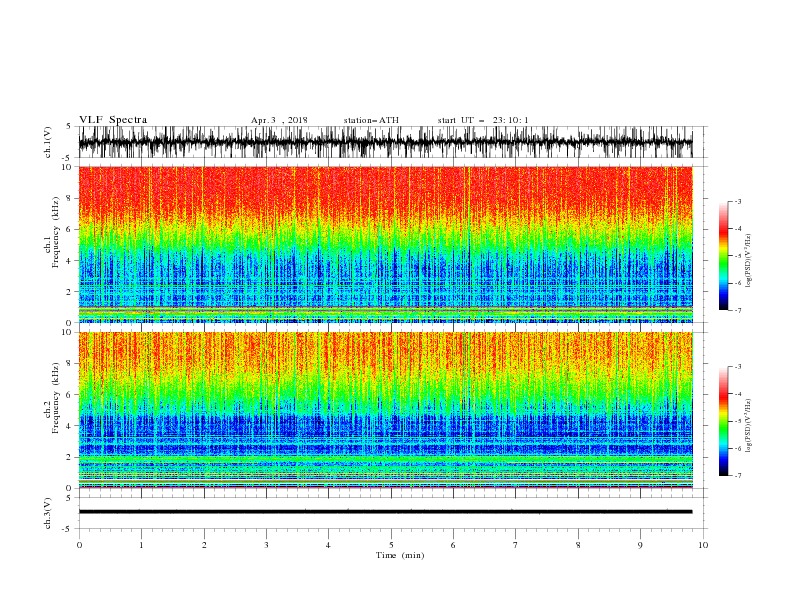Click the 'Time (min)' axis title
The height and width of the screenshot is (612, 792).
click(400, 555)
